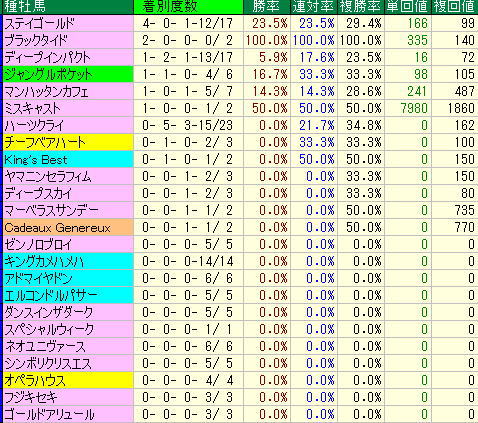
Task: Click ミスキャスト 単回値 7980
Action: (x=414, y=108)
